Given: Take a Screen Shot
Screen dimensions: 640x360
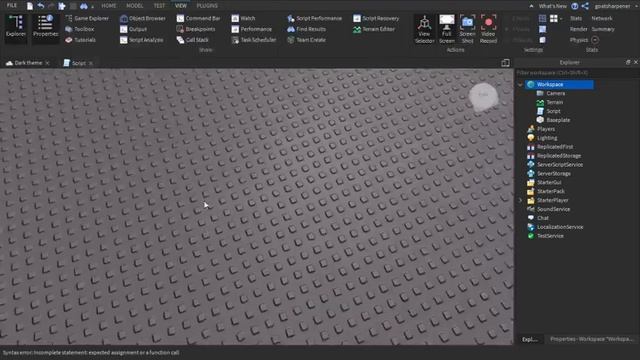Looking at the screenshot, I should click(x=467, y=29).
